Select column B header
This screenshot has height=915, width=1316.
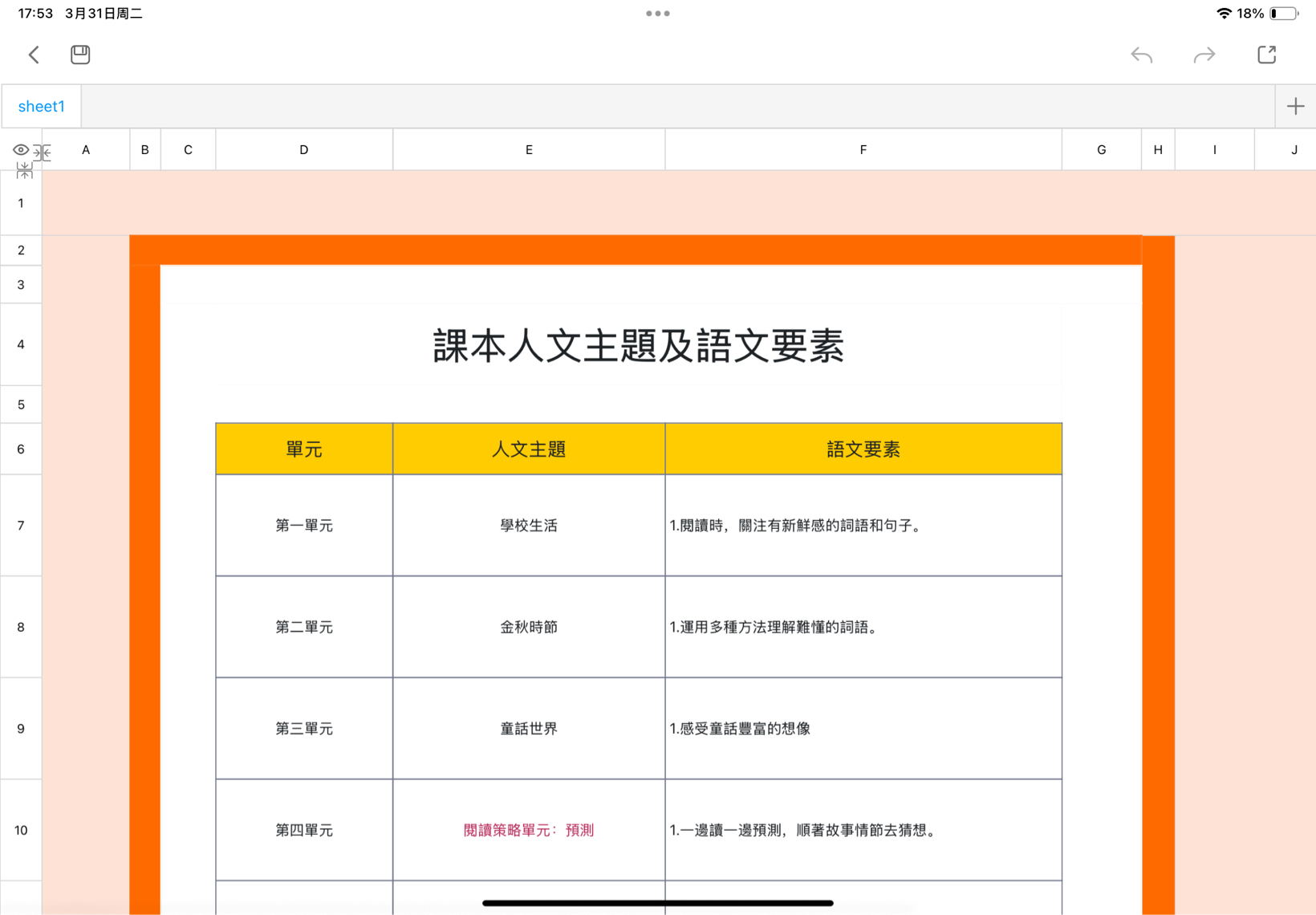click(145, 150)
